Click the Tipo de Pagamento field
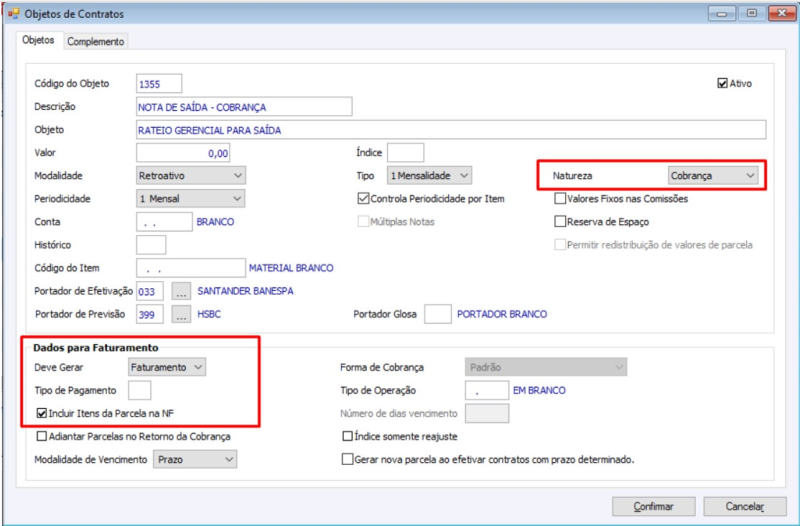800x526 pixels. pos(139,390)
